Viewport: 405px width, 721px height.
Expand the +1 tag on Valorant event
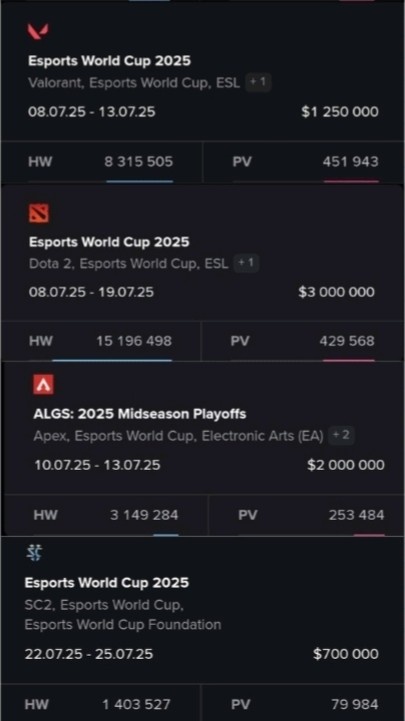pos(258,83)
